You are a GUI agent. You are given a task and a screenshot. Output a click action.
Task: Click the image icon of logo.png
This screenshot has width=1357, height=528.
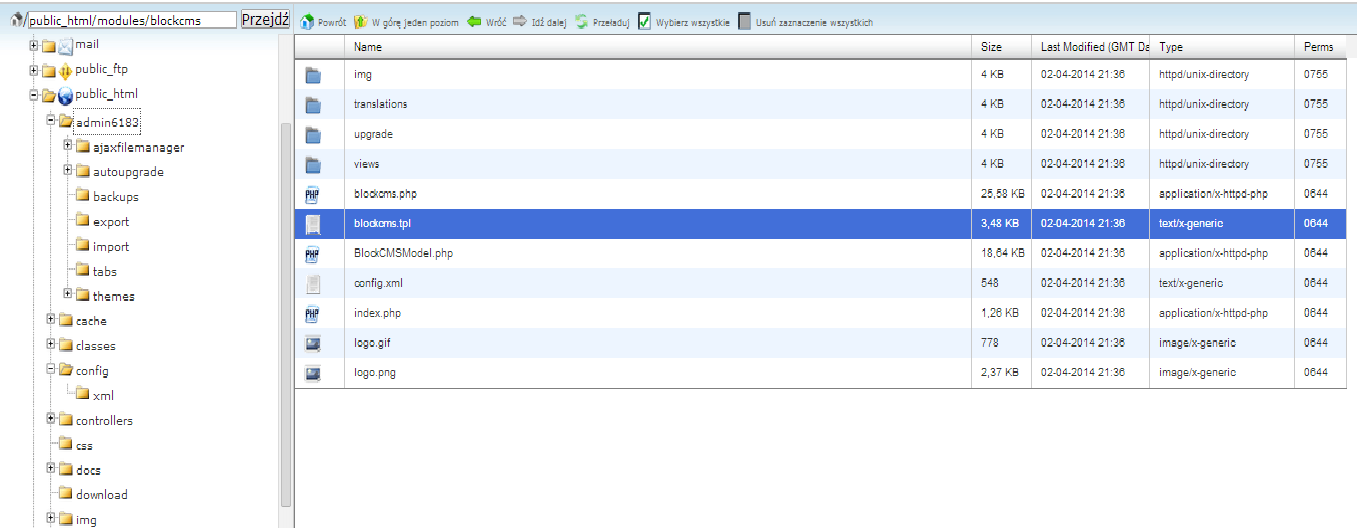[x=312, y=374]
